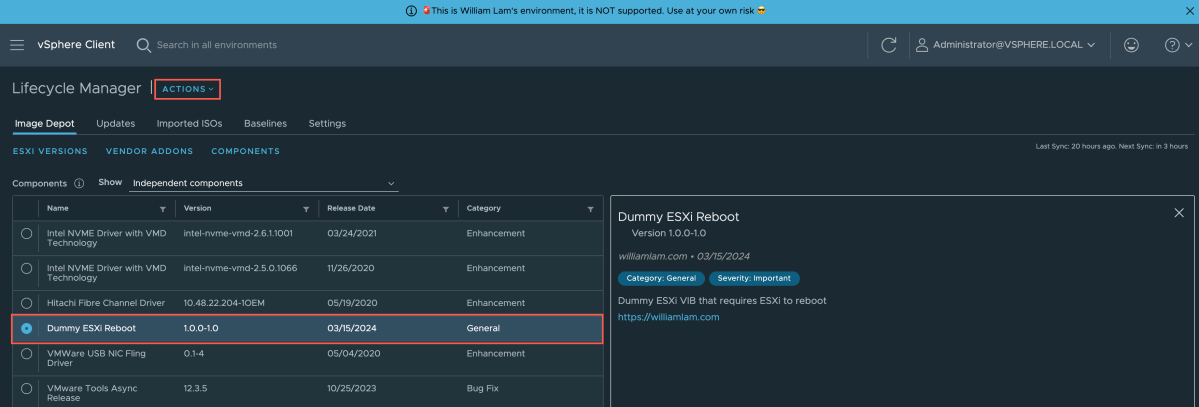The width and height of the screenshot is (1199, 407).
Task: Select Dummy ESXi Reboot radio button
Action: (x=27, y=328)
